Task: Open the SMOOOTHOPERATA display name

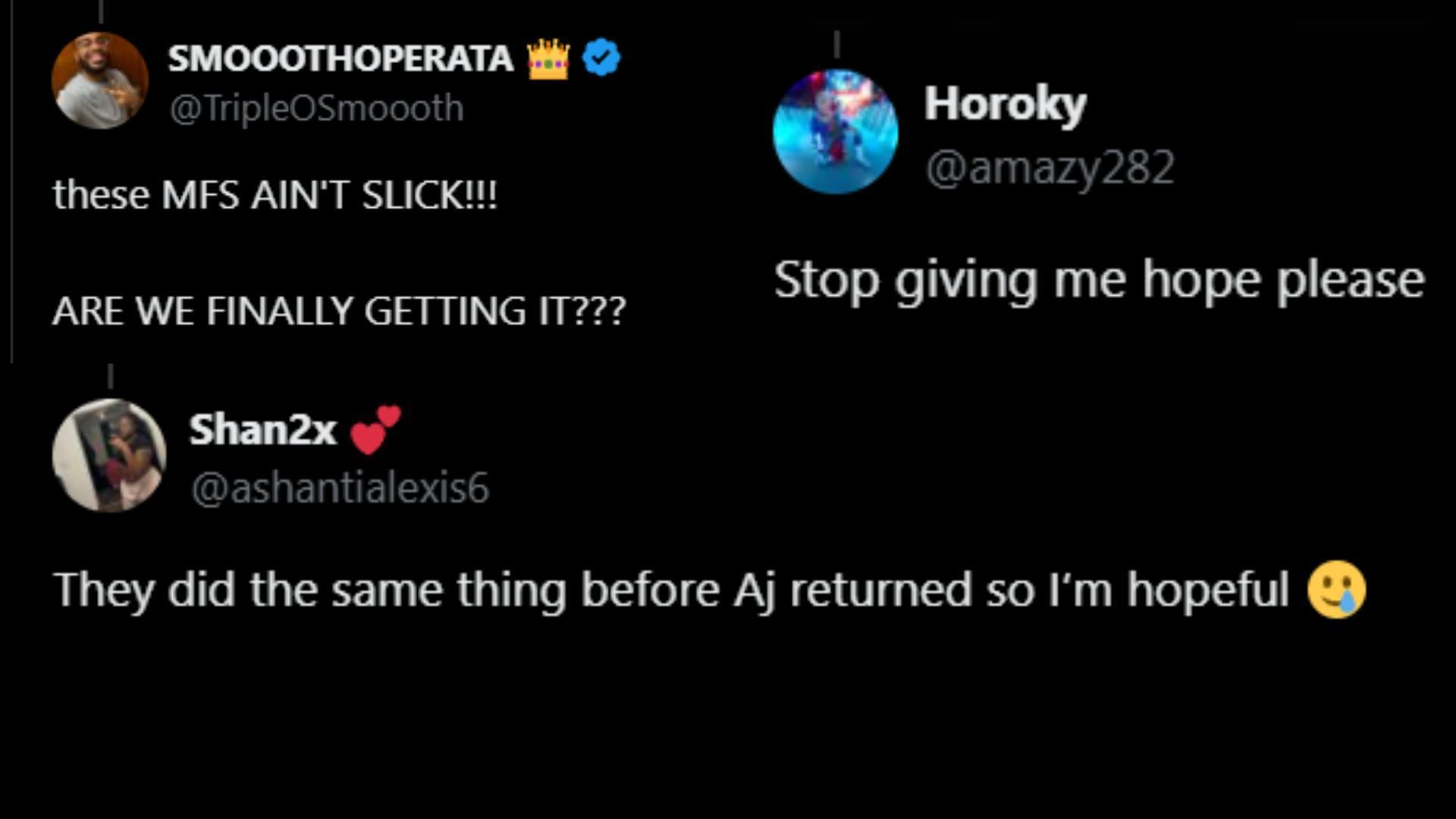Action: click(x=340, y=58)
